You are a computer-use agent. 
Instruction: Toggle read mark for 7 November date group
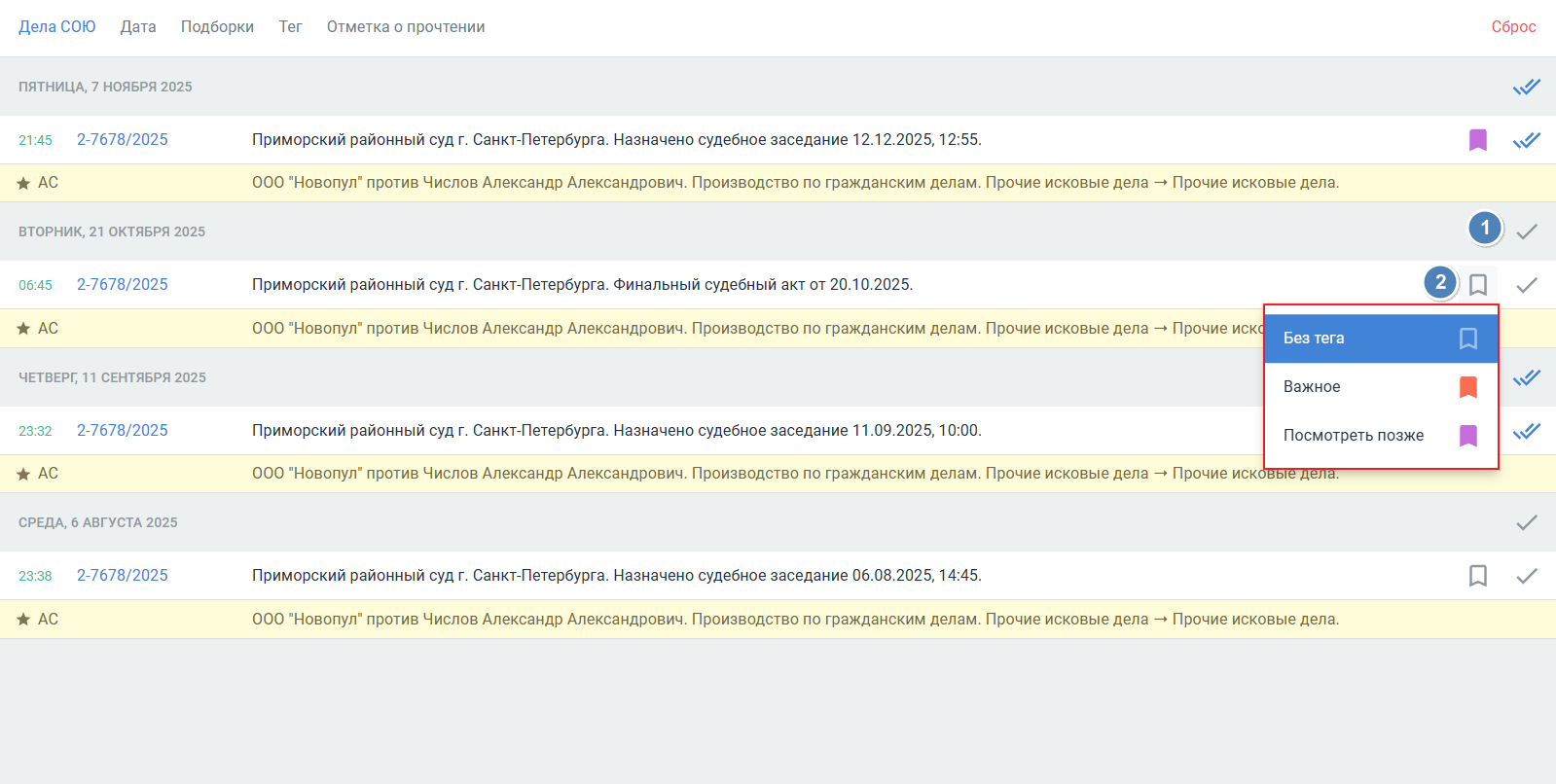[1526, 87]
